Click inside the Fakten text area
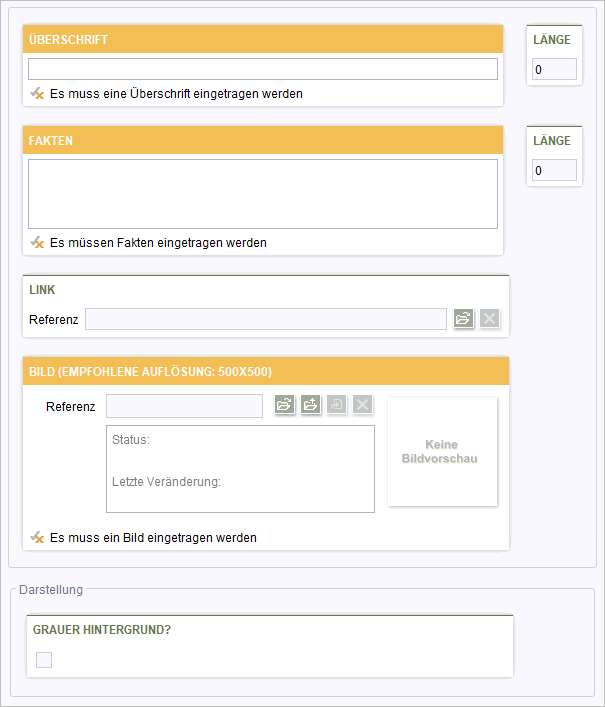Screen dimensions: 605x707 pyautogui.click(x=263, y=194)
